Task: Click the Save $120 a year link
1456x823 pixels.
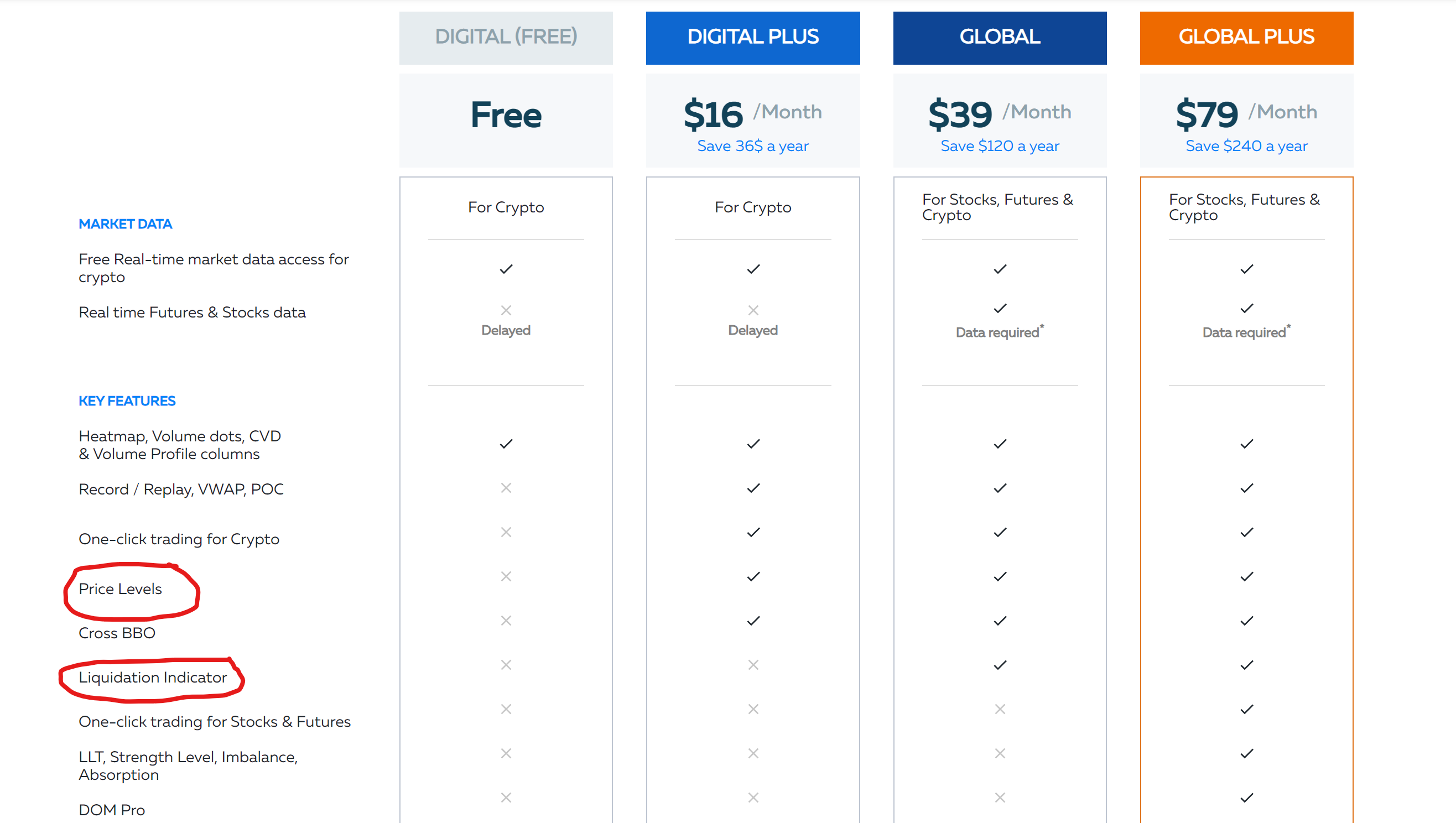Action: pos(1000,146)
